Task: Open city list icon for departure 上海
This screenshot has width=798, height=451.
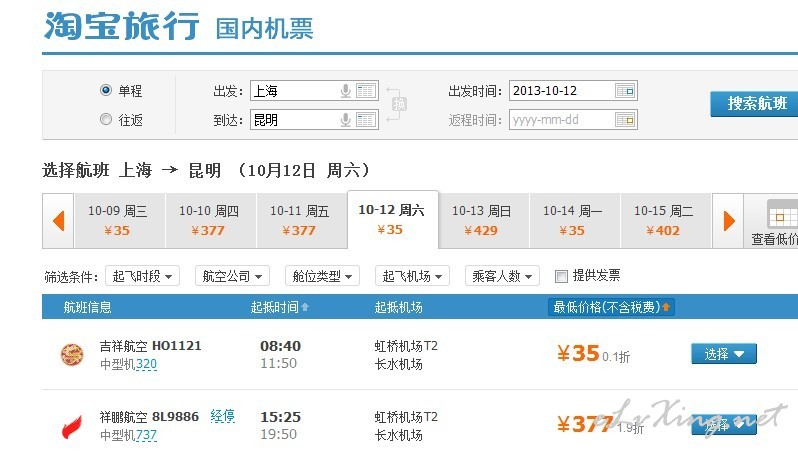Action: tap(365, 91)
